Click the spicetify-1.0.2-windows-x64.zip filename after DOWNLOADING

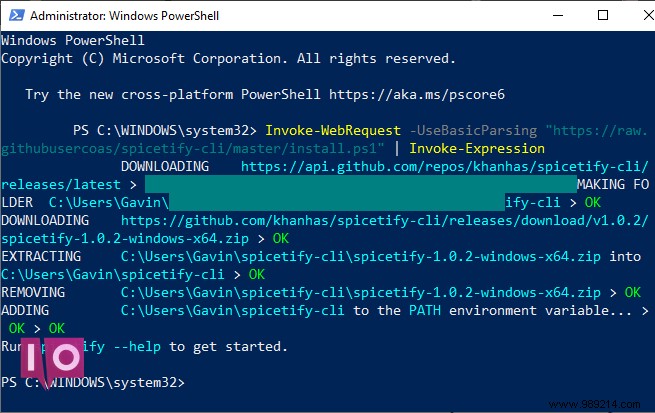[125, 238]
